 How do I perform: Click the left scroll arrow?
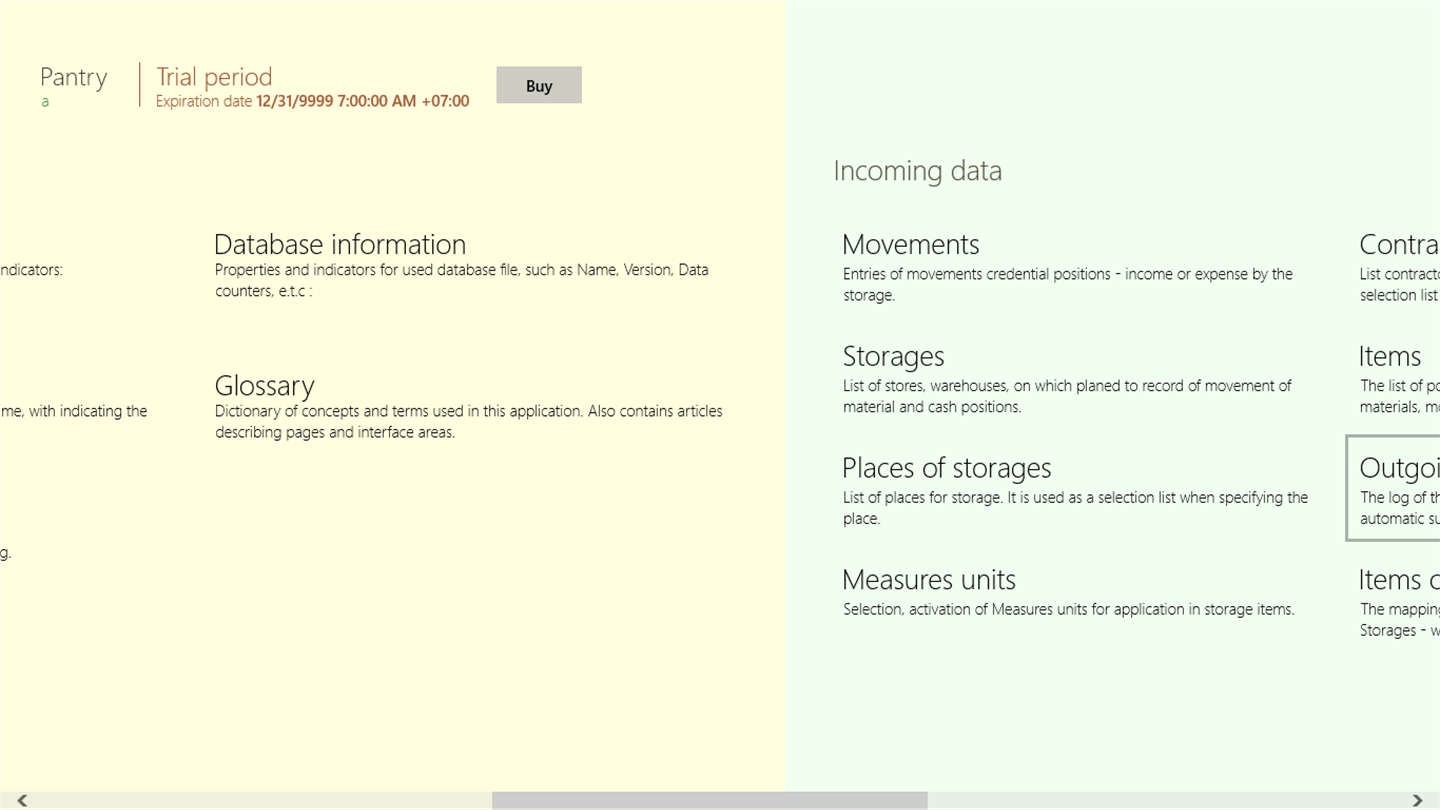tap(22, 800)
